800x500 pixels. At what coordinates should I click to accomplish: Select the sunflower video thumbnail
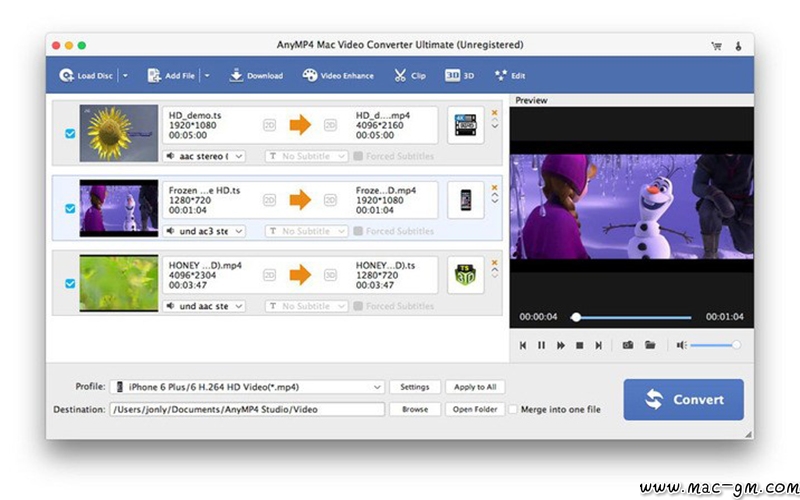[119, 133]
